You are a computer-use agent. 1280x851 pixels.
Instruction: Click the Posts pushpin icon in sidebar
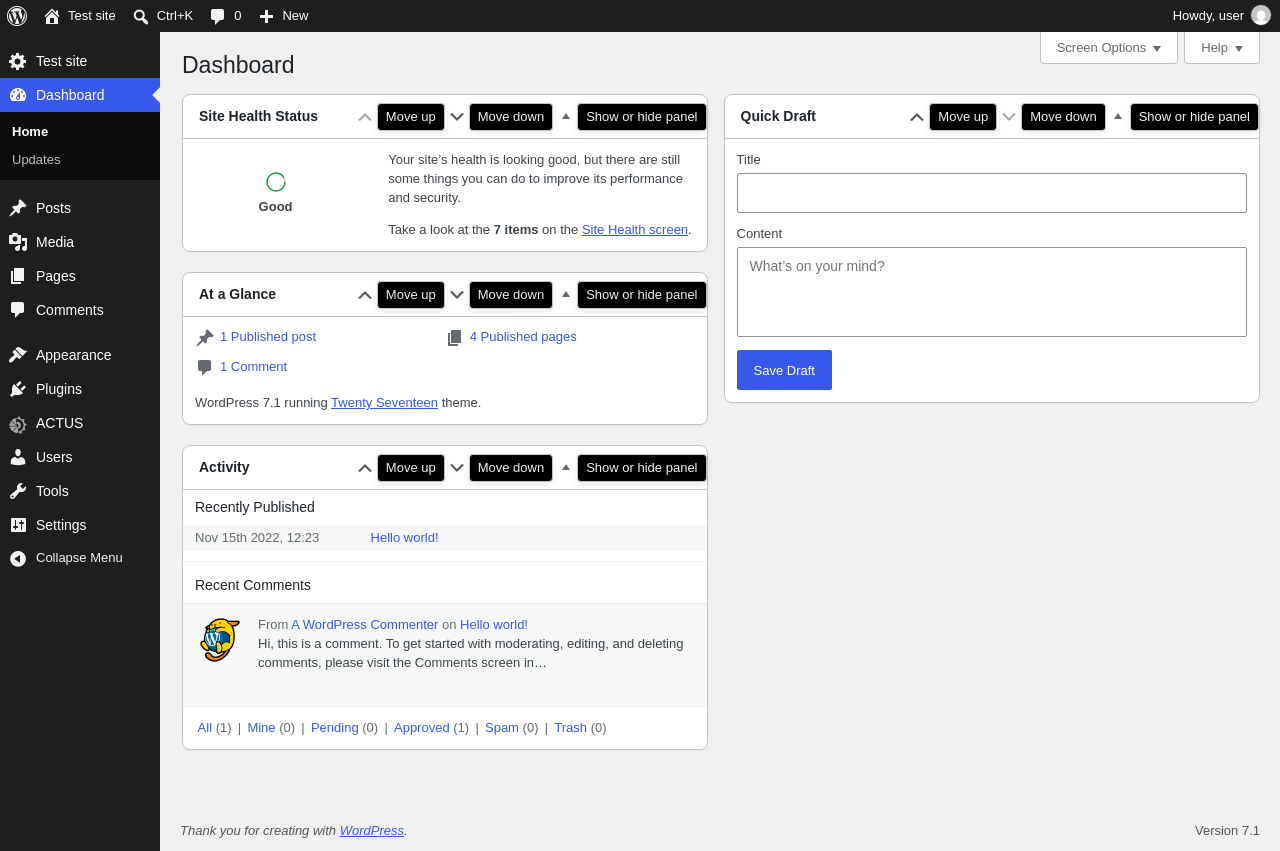18,208
